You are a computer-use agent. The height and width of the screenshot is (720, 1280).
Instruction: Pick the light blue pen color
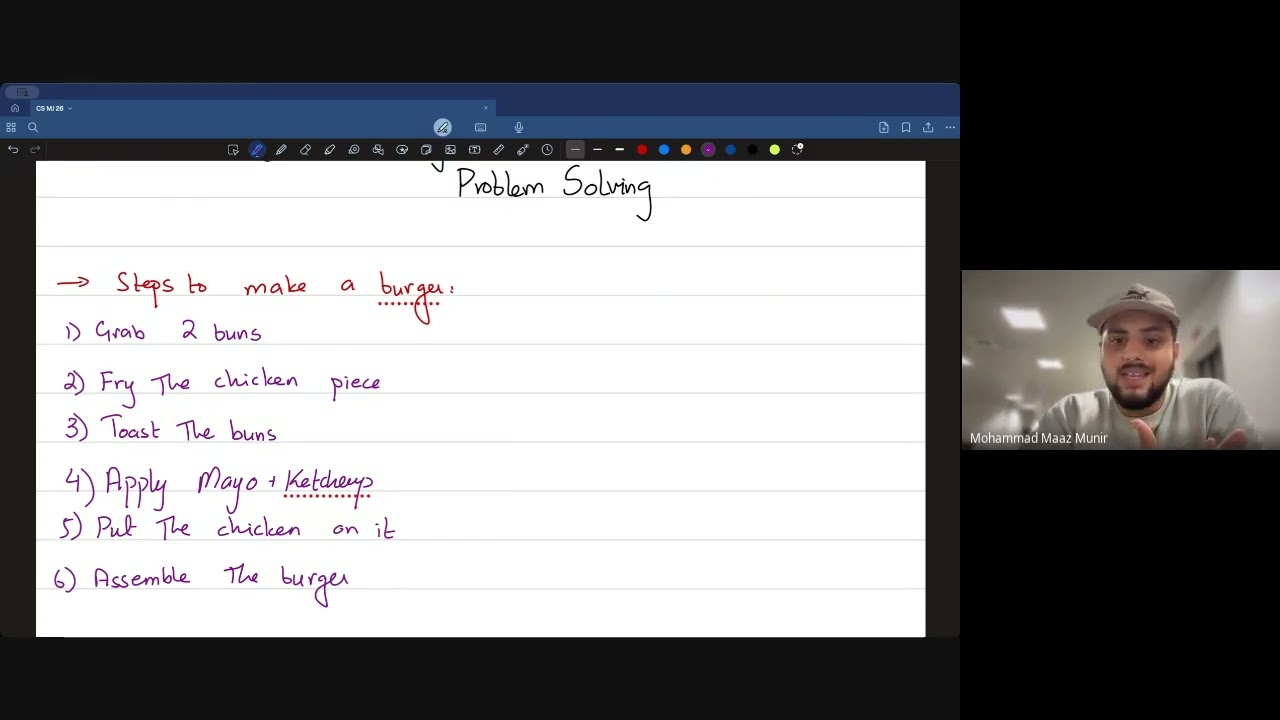pos(664,149)
